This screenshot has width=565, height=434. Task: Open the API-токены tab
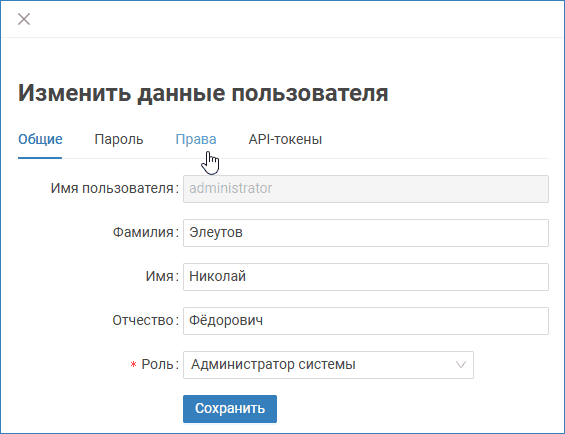point(285,139)
